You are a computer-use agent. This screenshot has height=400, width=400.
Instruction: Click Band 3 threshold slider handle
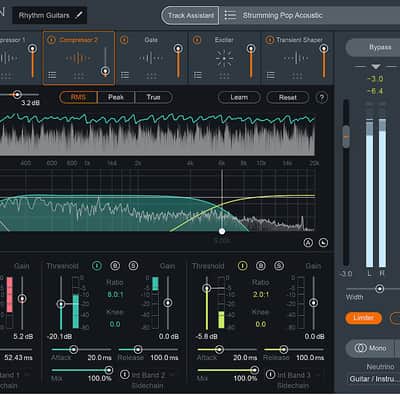[x=207, y=288]
